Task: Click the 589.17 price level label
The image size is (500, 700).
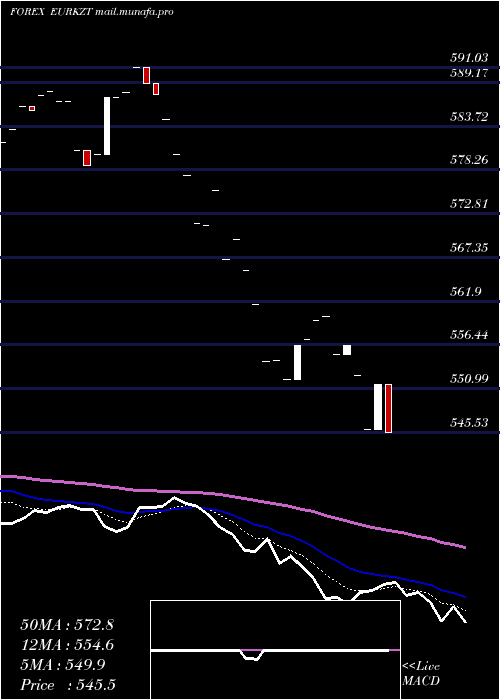Action: click(x=469, y=73)
